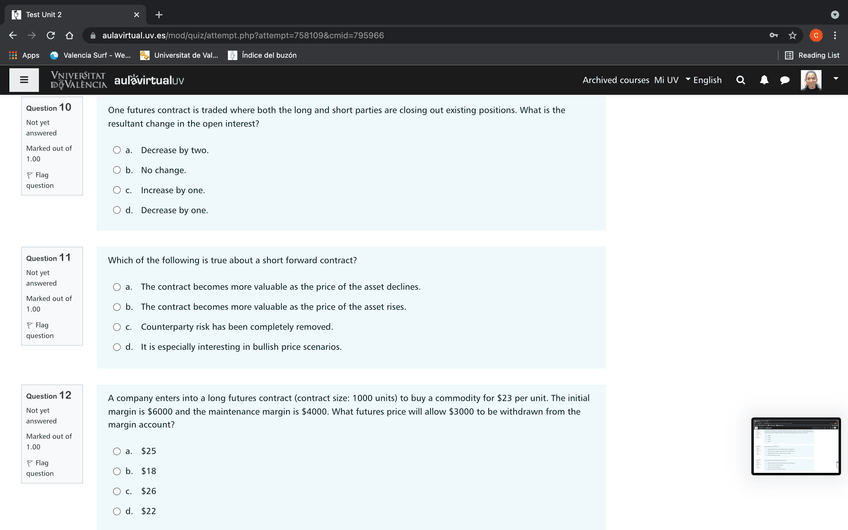Viewport: 848px width, 530px height.
Task: Pick the $26 answer for Question 12
Action: click(x=117, y=491)
